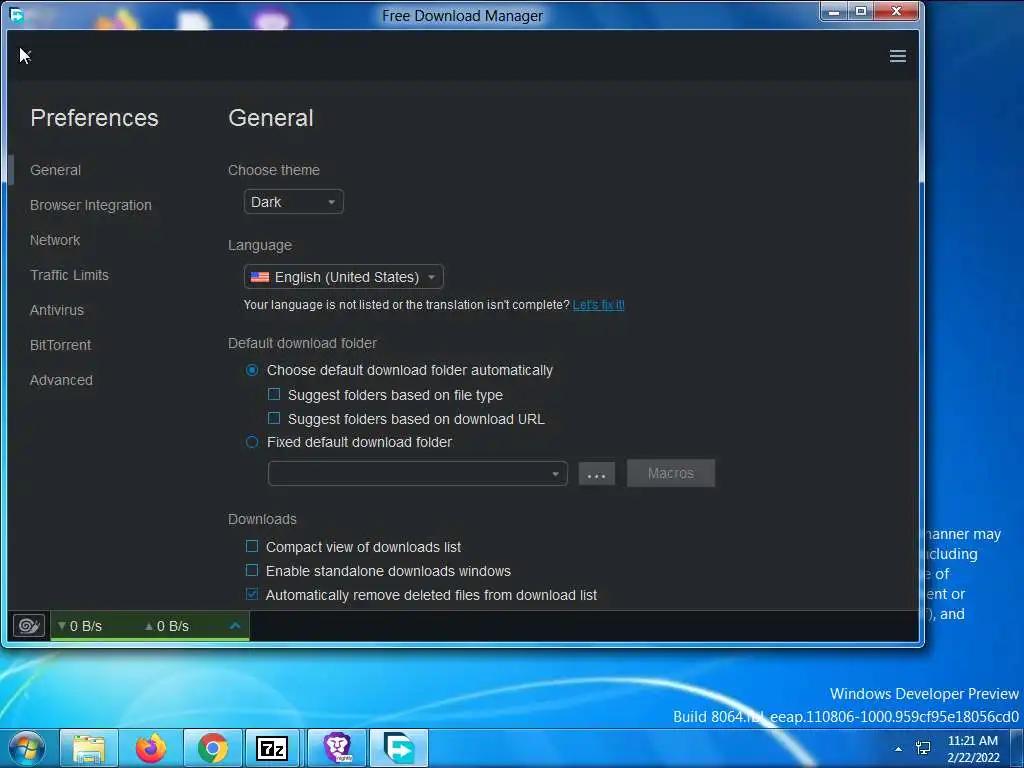Enable Compact view of downloads list
Image resolution: width=1024 pixels, height=768 pixels.
coord(252,546)
